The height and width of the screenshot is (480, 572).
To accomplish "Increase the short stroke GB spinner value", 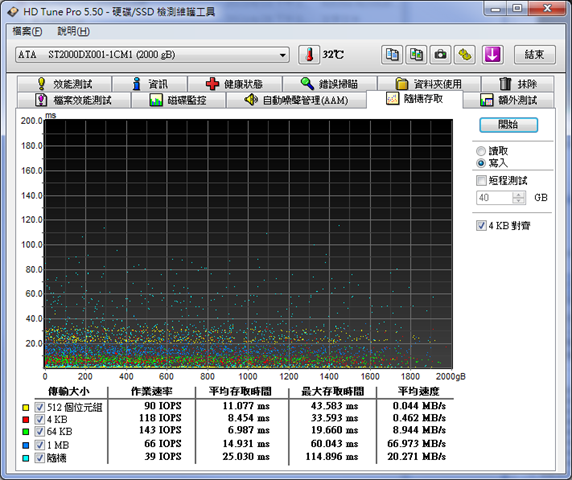I will tap(518, 194).
